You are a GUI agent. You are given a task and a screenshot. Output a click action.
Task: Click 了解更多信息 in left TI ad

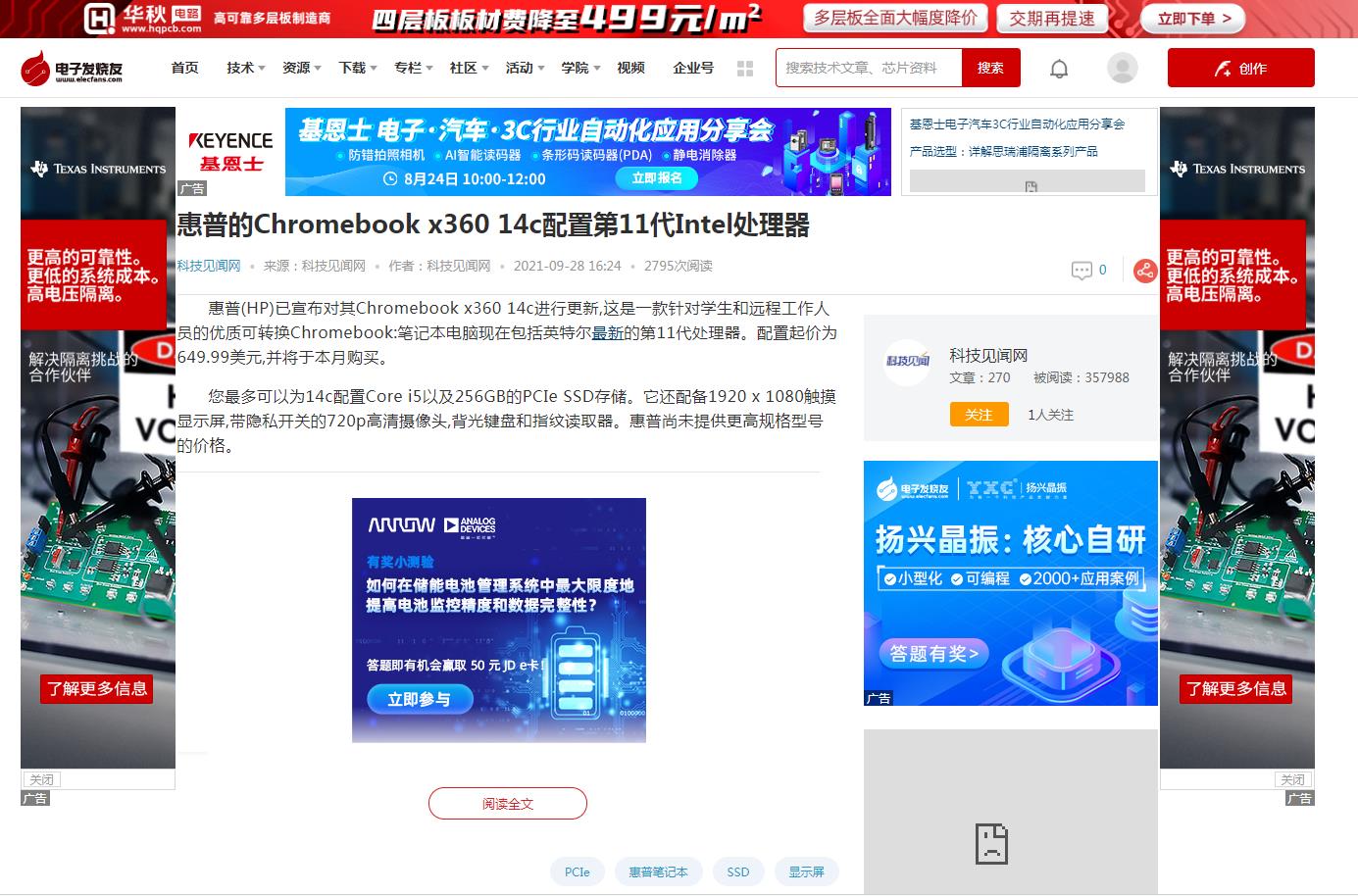[97, 688]
